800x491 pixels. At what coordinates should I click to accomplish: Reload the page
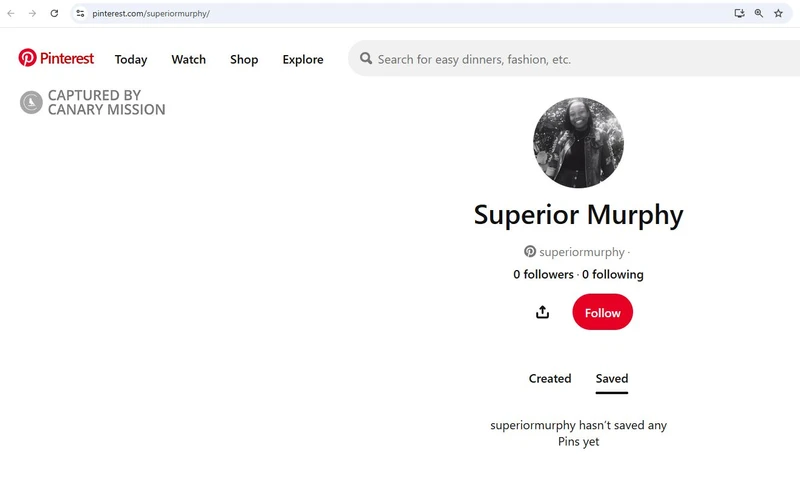point(54,13)
